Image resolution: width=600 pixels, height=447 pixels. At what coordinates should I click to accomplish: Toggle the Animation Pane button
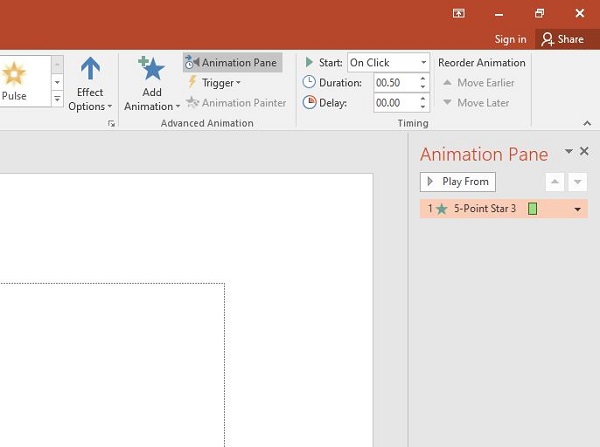[232, 63]
